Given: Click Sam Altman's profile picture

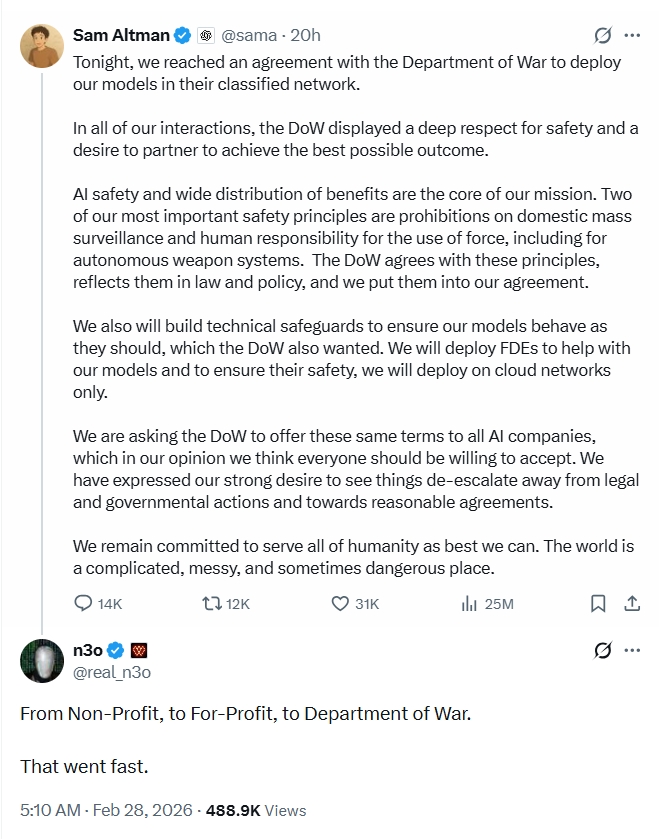Looking at the screenshot, I should tap(42, 46).
